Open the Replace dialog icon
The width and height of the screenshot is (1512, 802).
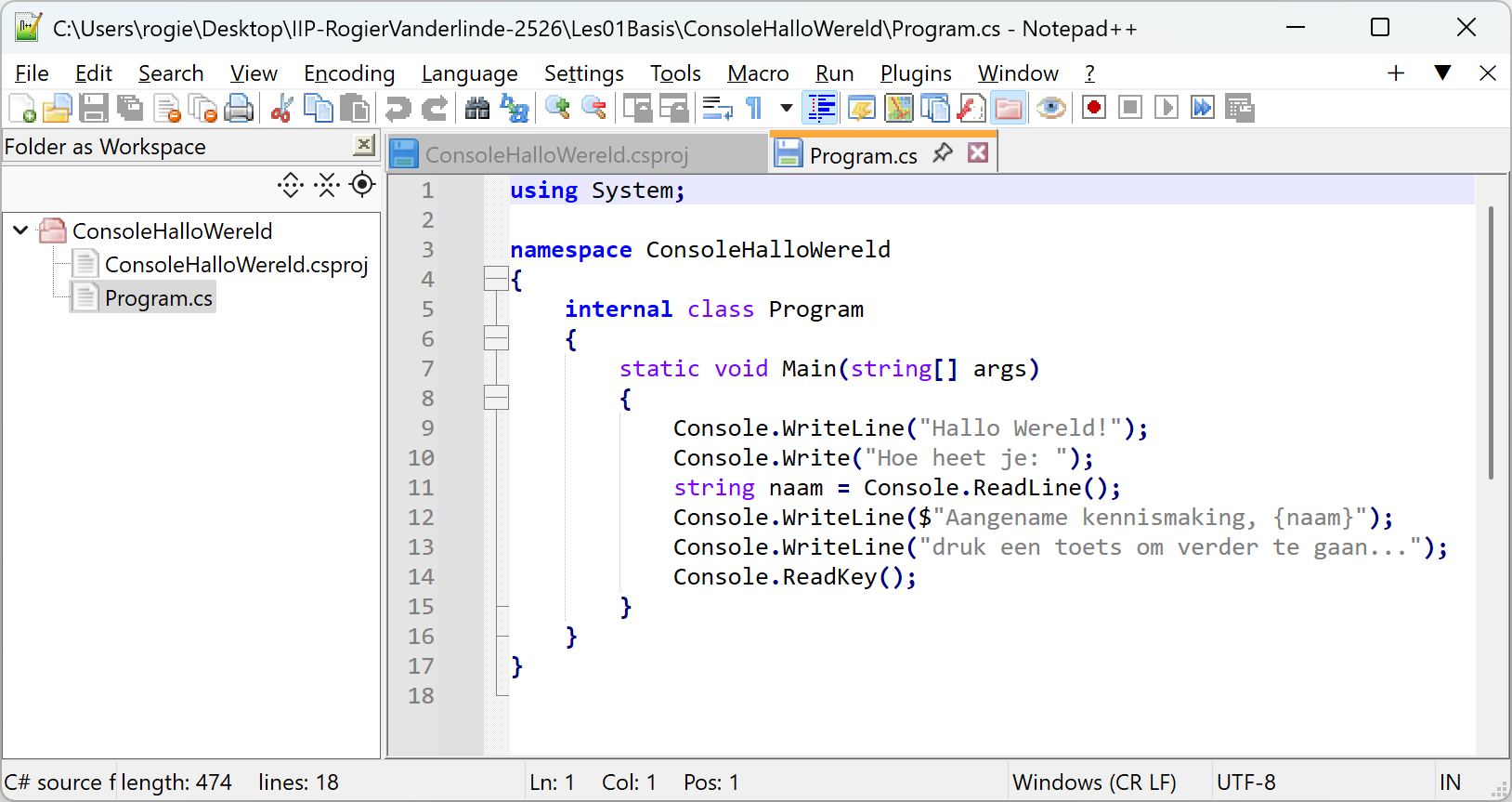[514, 109]
